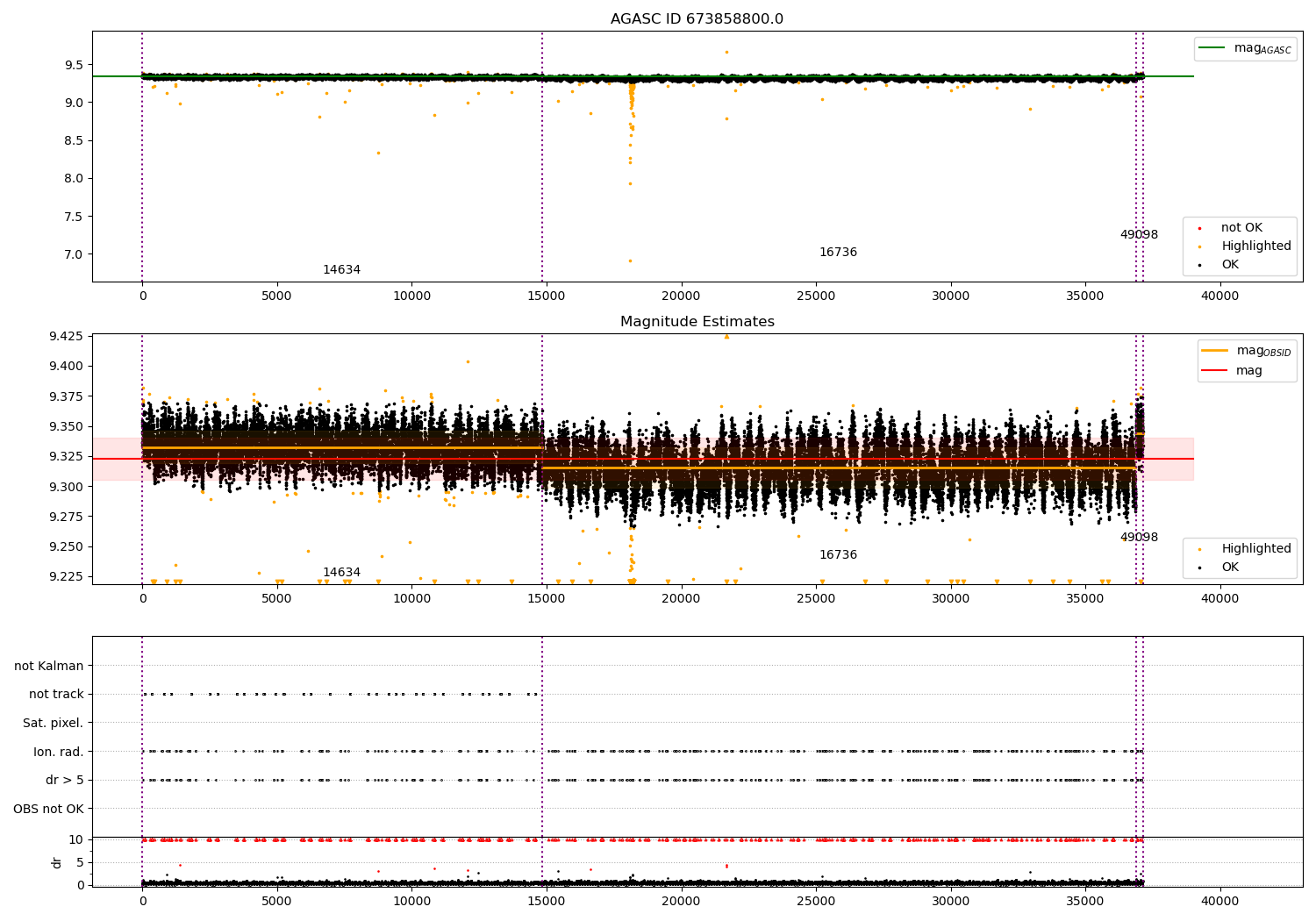Click the 9.350 y-axis tick label
Screen dimensions: 1316x921
click(x=66, y=427)
